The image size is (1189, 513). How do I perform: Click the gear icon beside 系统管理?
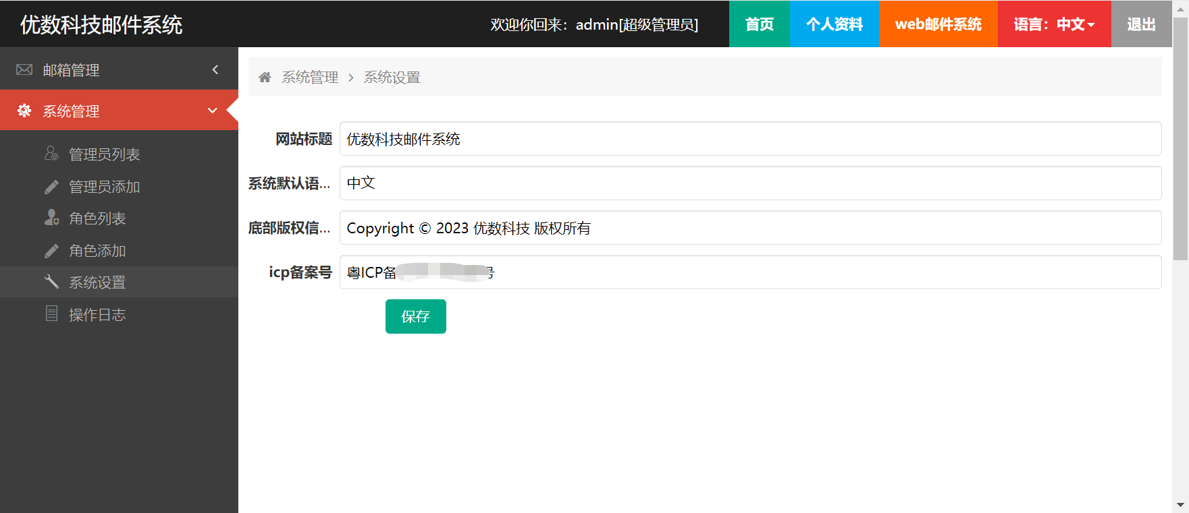(x=24, y=111)
